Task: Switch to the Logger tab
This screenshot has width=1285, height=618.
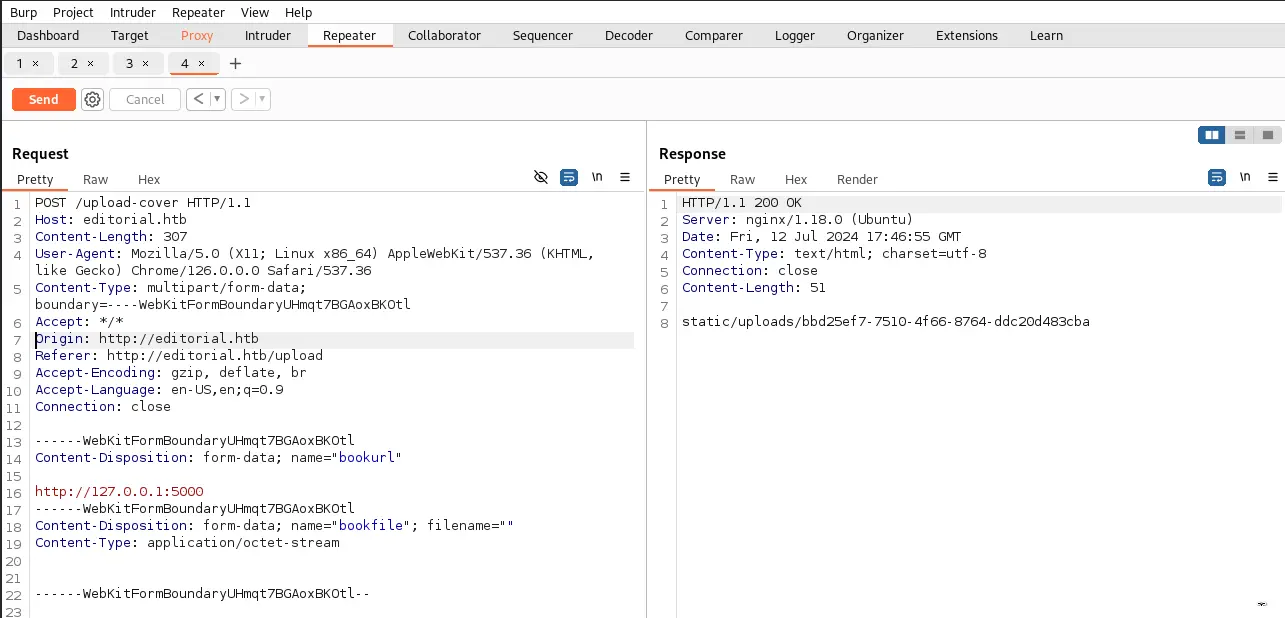Action: 795,35
